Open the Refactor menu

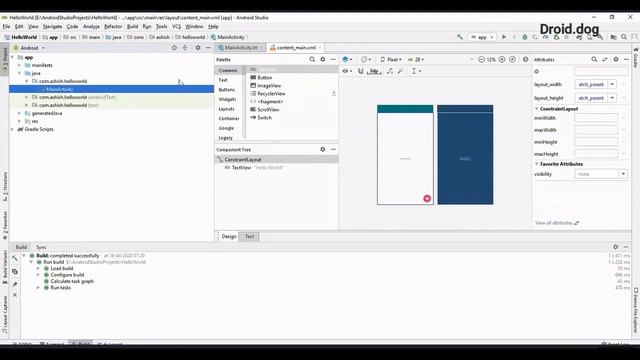coord(113,27)
